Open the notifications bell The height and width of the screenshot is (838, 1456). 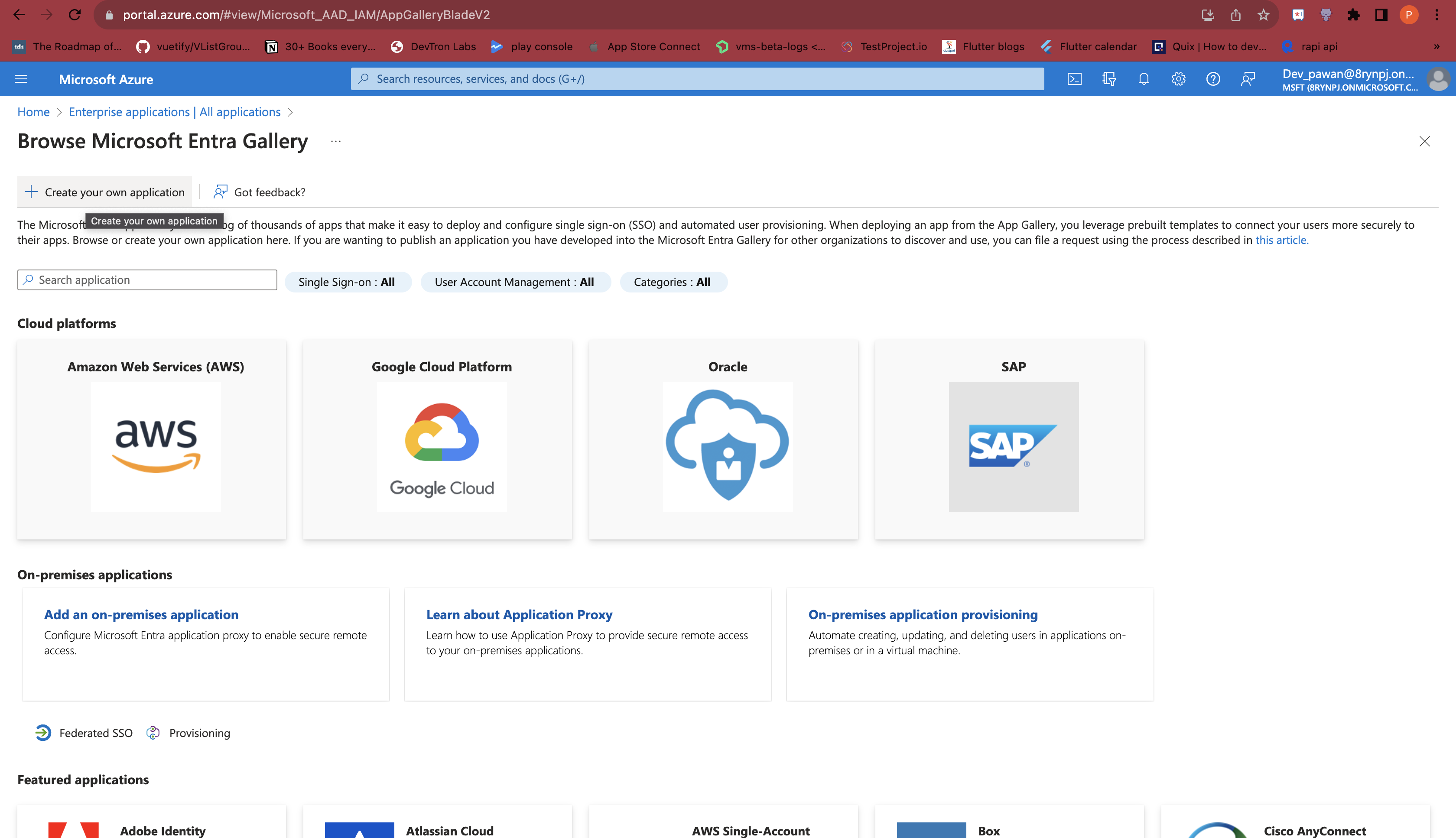pos(1144,79)
